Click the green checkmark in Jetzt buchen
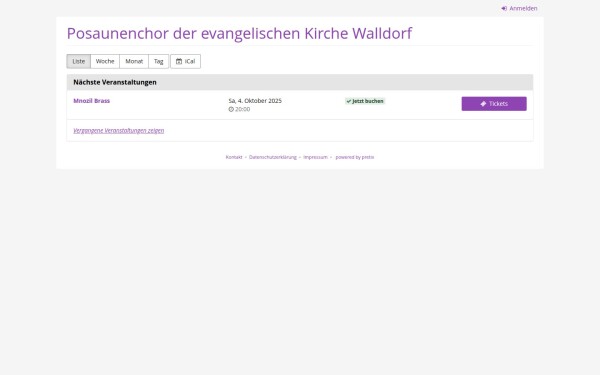 click(349, 101)
